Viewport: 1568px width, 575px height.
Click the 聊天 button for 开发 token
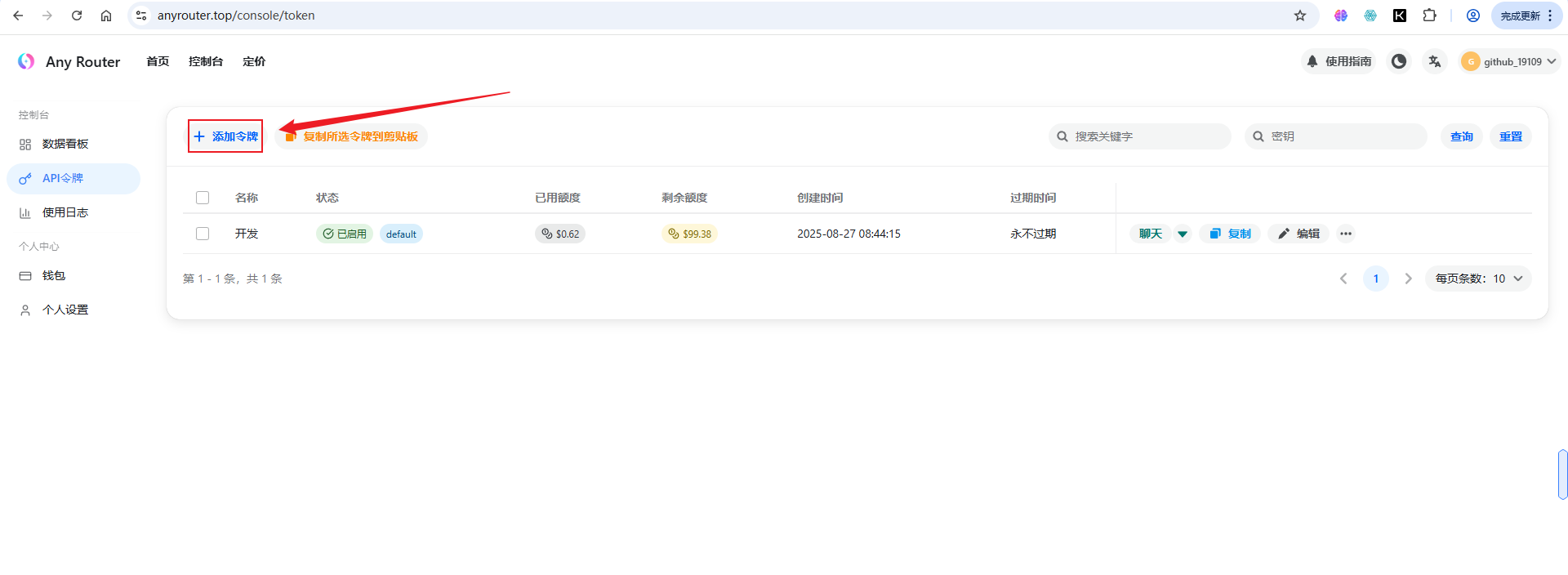click(1151, 234)
